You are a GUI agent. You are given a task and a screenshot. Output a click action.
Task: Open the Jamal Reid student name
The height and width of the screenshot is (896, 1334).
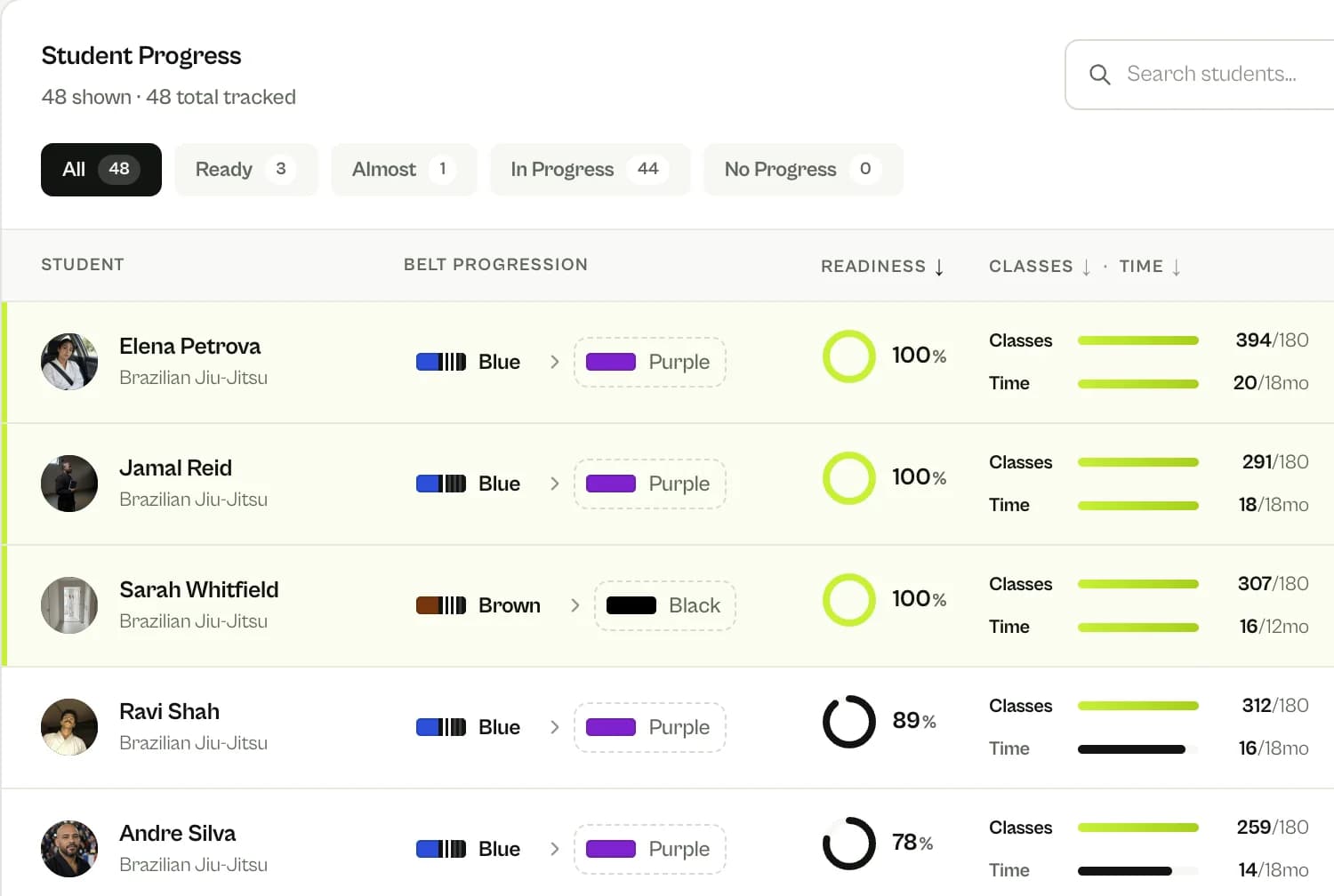[176, 468]
